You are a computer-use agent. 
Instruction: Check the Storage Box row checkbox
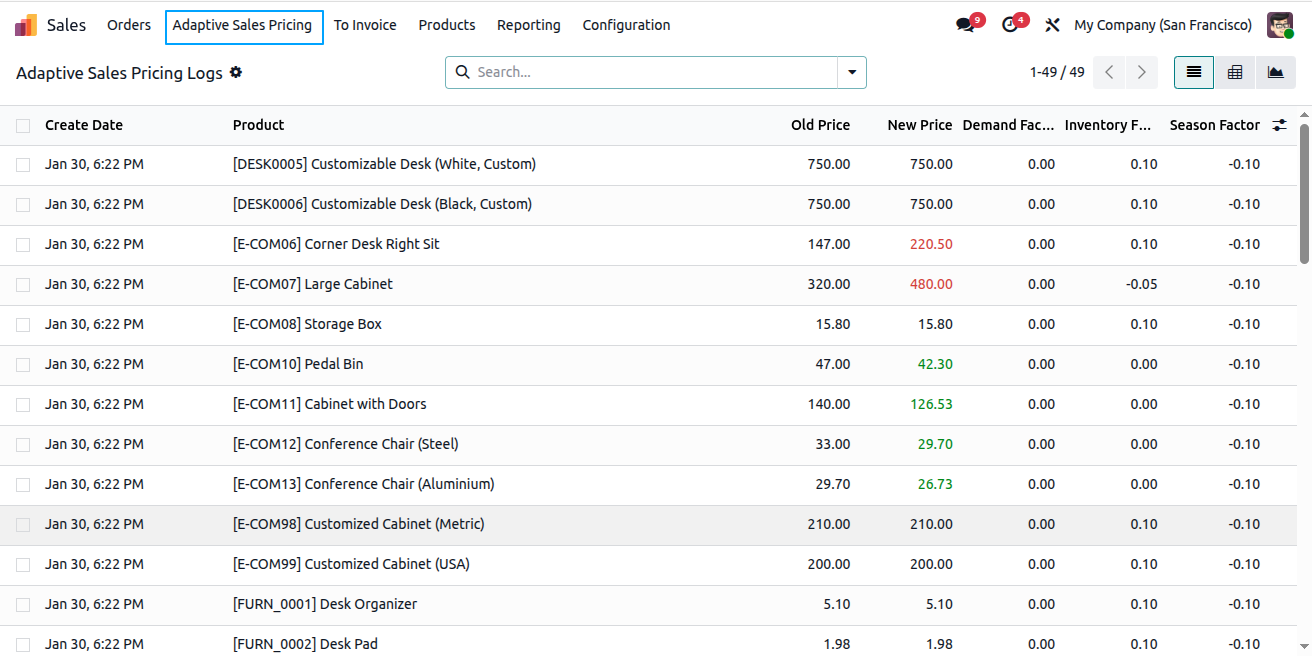tap(23, 325)
